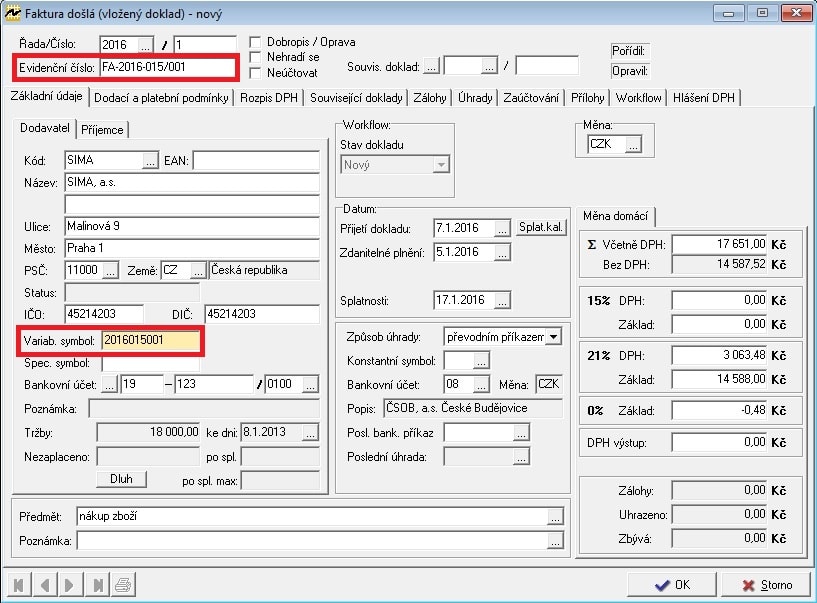Viewport: 817px width, 603px height.
Task: Go to previous record arrow icon
Action: point(45,585)
